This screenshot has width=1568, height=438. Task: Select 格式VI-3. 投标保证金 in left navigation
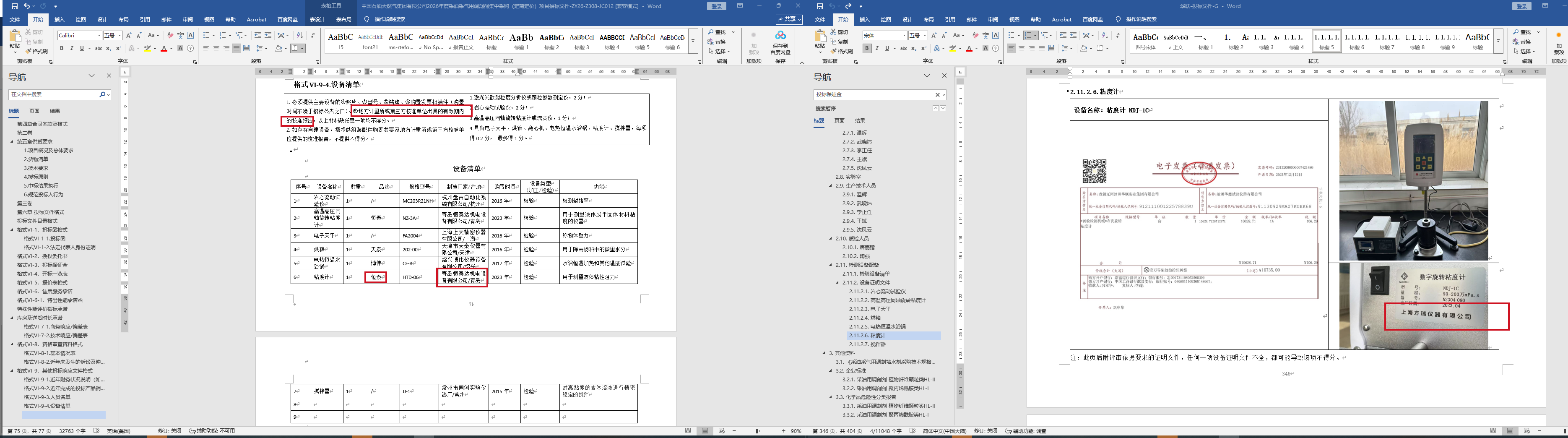pos(42,265)
